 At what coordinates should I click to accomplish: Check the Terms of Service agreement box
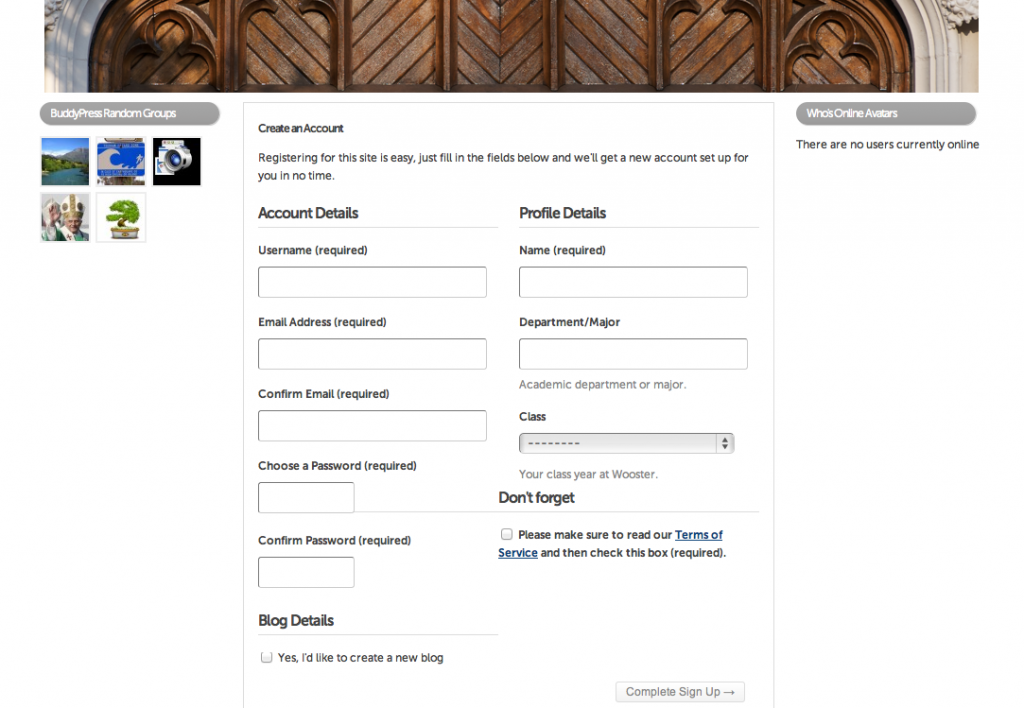pos(507,535)
